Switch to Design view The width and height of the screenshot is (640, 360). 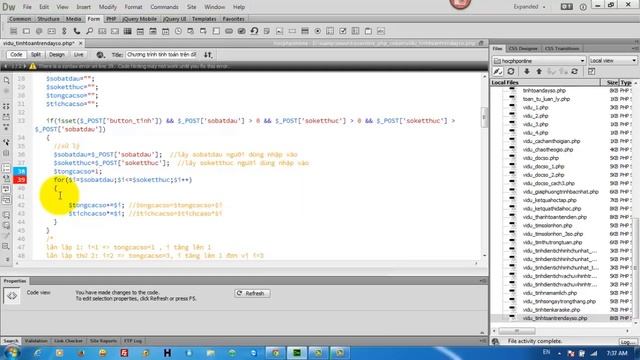click(x=57, y=55)
